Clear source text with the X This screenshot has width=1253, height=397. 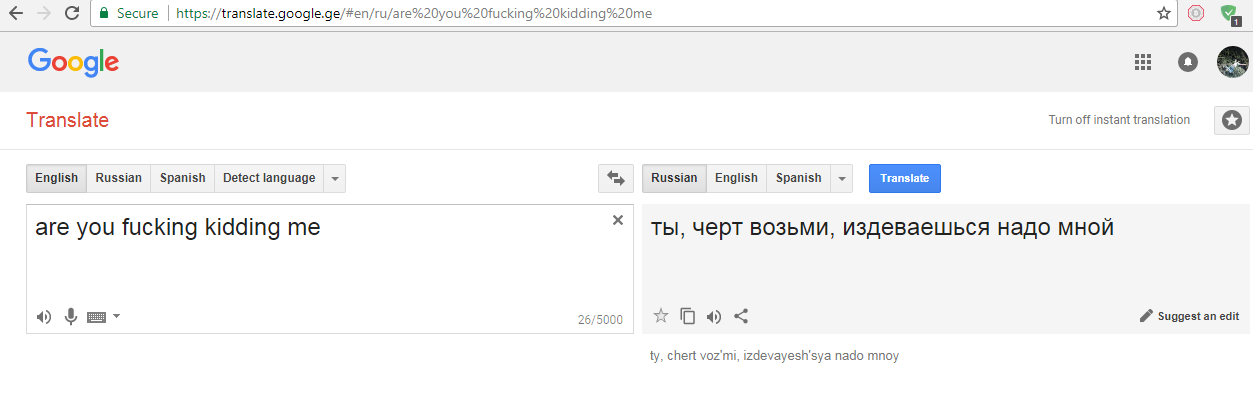pyautogui.click(x=617, y=220)
